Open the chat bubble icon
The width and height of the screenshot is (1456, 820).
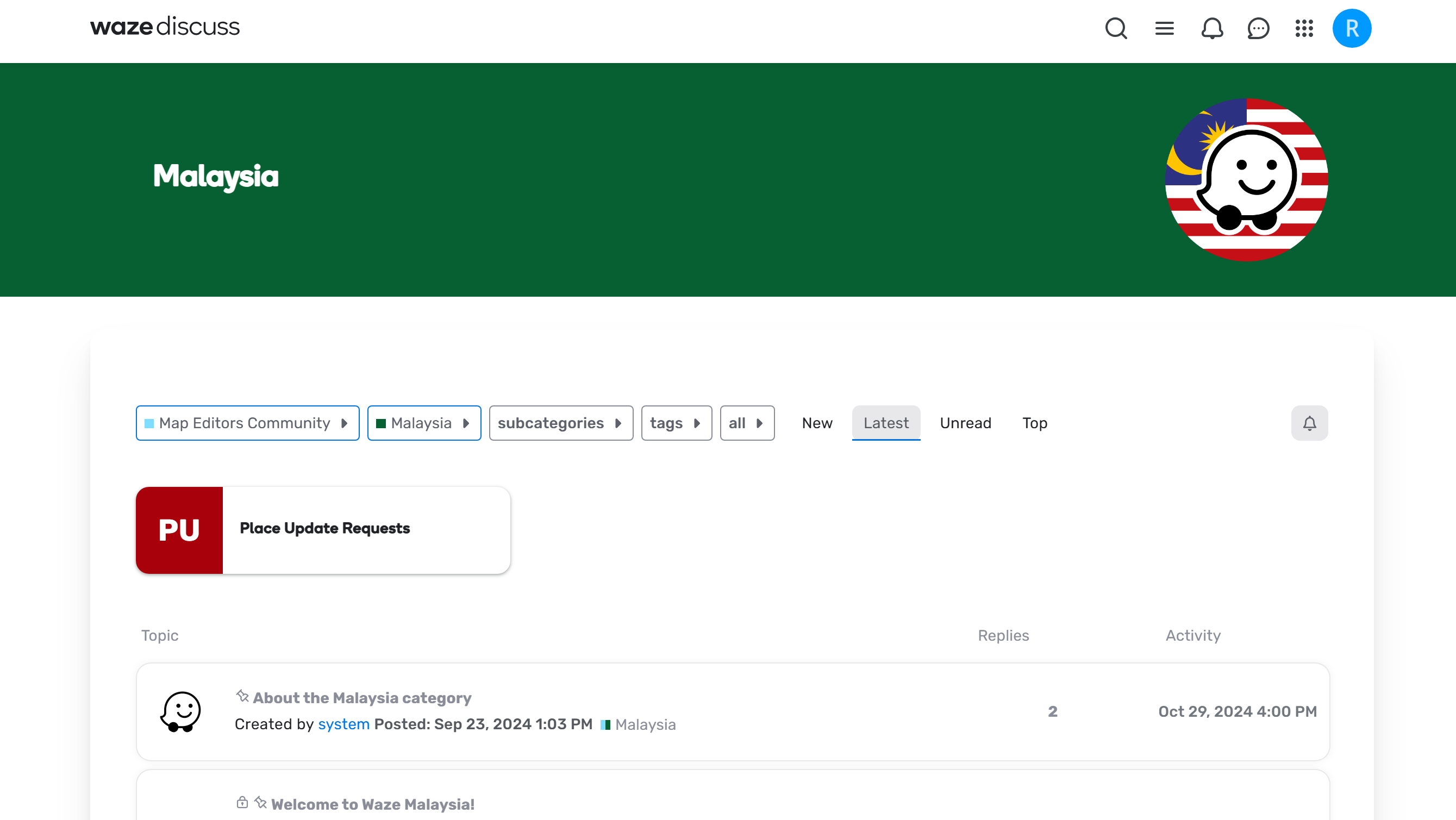1258,28
